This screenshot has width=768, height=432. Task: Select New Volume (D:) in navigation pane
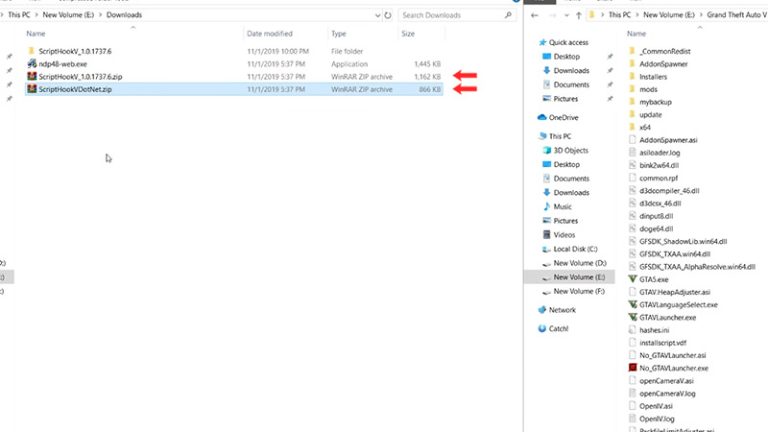[578, 263]
